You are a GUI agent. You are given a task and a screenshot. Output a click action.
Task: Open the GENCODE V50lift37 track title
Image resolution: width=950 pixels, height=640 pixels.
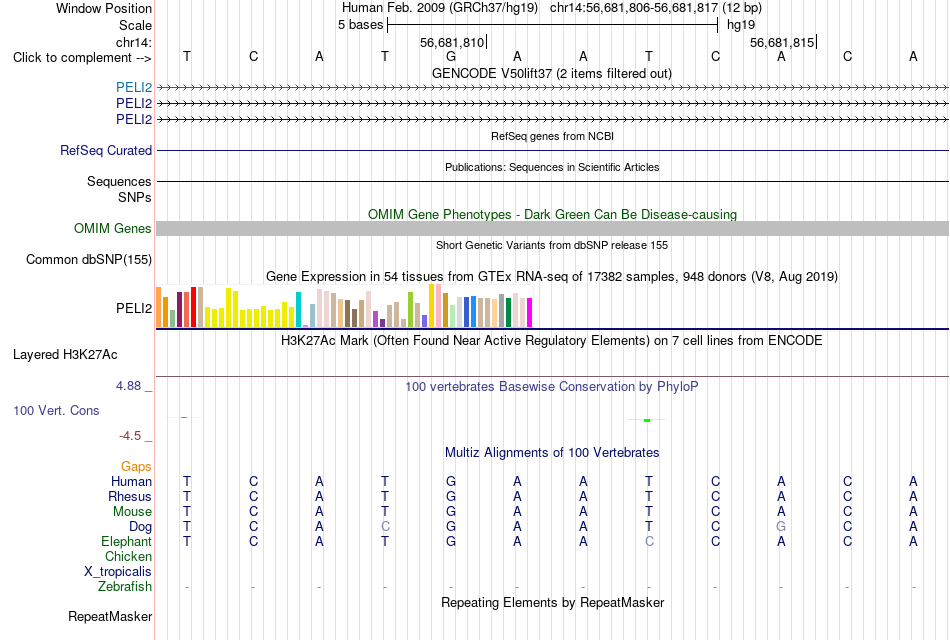click(551, 73)
